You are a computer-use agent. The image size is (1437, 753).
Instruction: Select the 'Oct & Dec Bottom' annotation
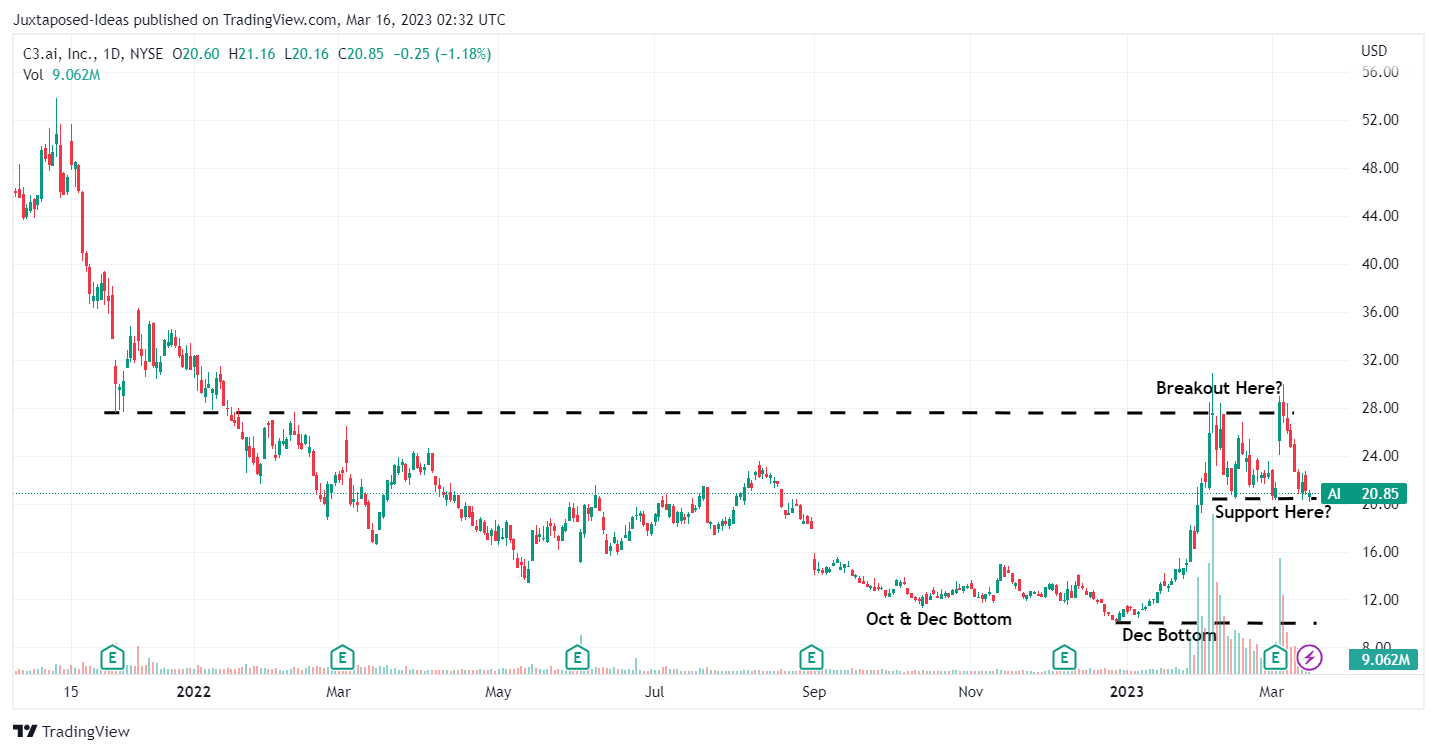click(939, 619)
